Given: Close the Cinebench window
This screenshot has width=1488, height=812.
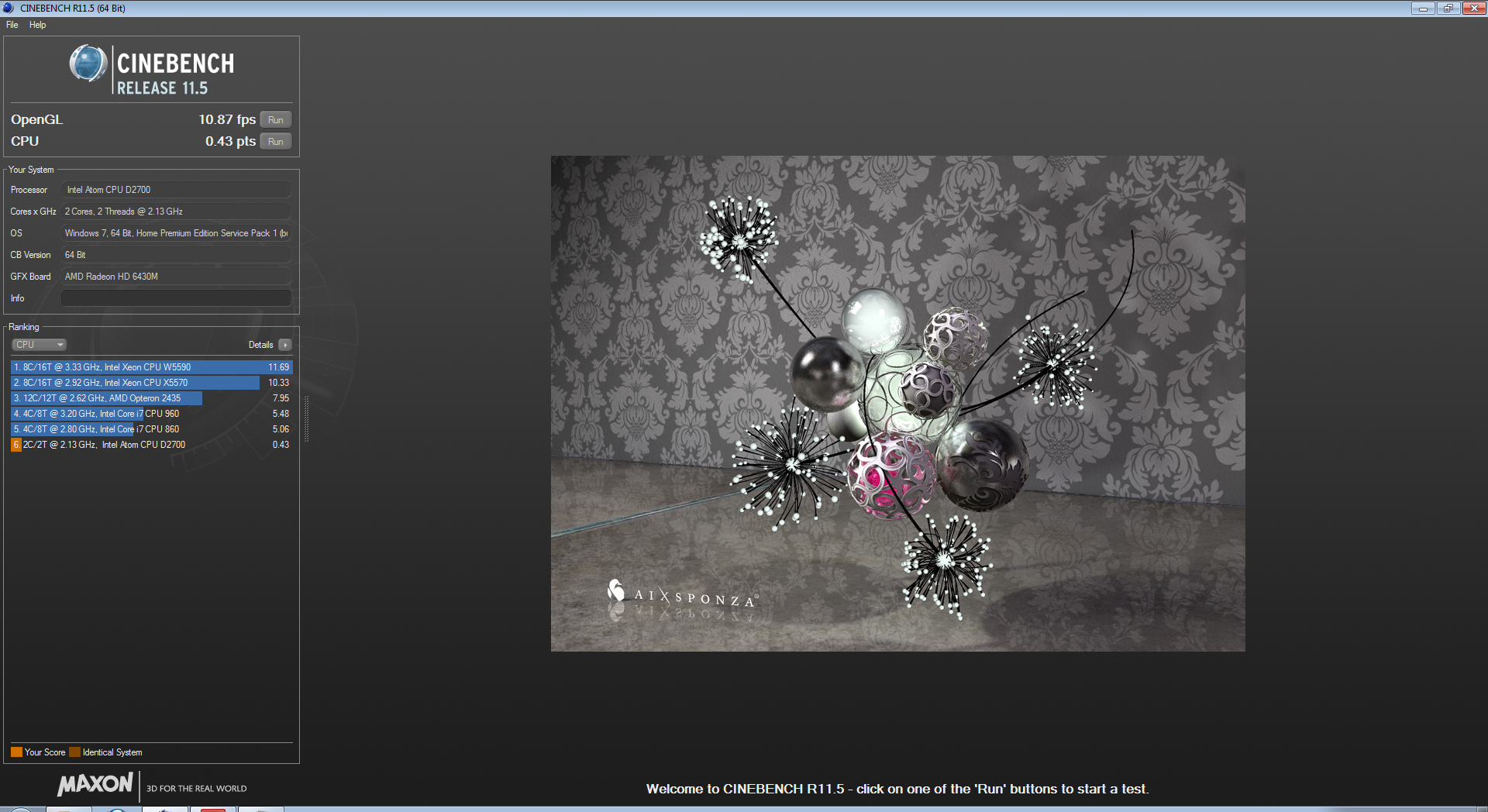Looking at the screenshot, I should point(1474,9).
